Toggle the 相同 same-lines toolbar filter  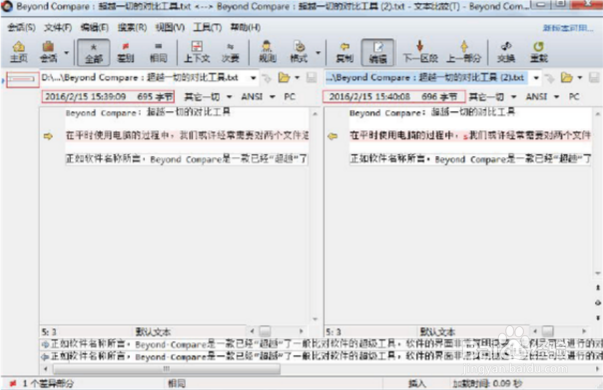[x=158, y=52]
